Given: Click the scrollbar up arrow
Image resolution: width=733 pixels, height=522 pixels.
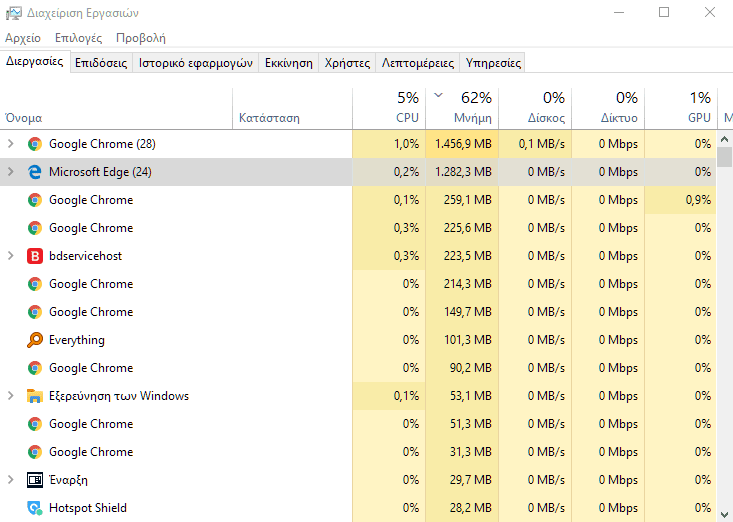Looking at the screenshot, I should 725,139.
